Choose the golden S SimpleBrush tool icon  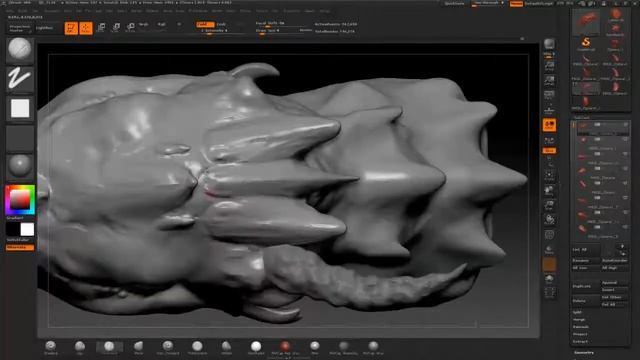(586, 42)
